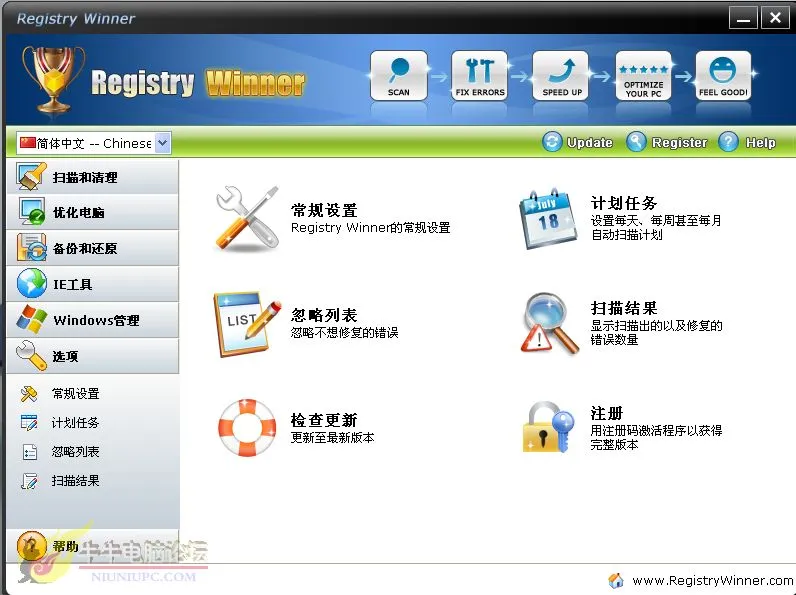The image size is (796, 595).
Task: Minimize the Registry Winner window
Action: point(743,18)
